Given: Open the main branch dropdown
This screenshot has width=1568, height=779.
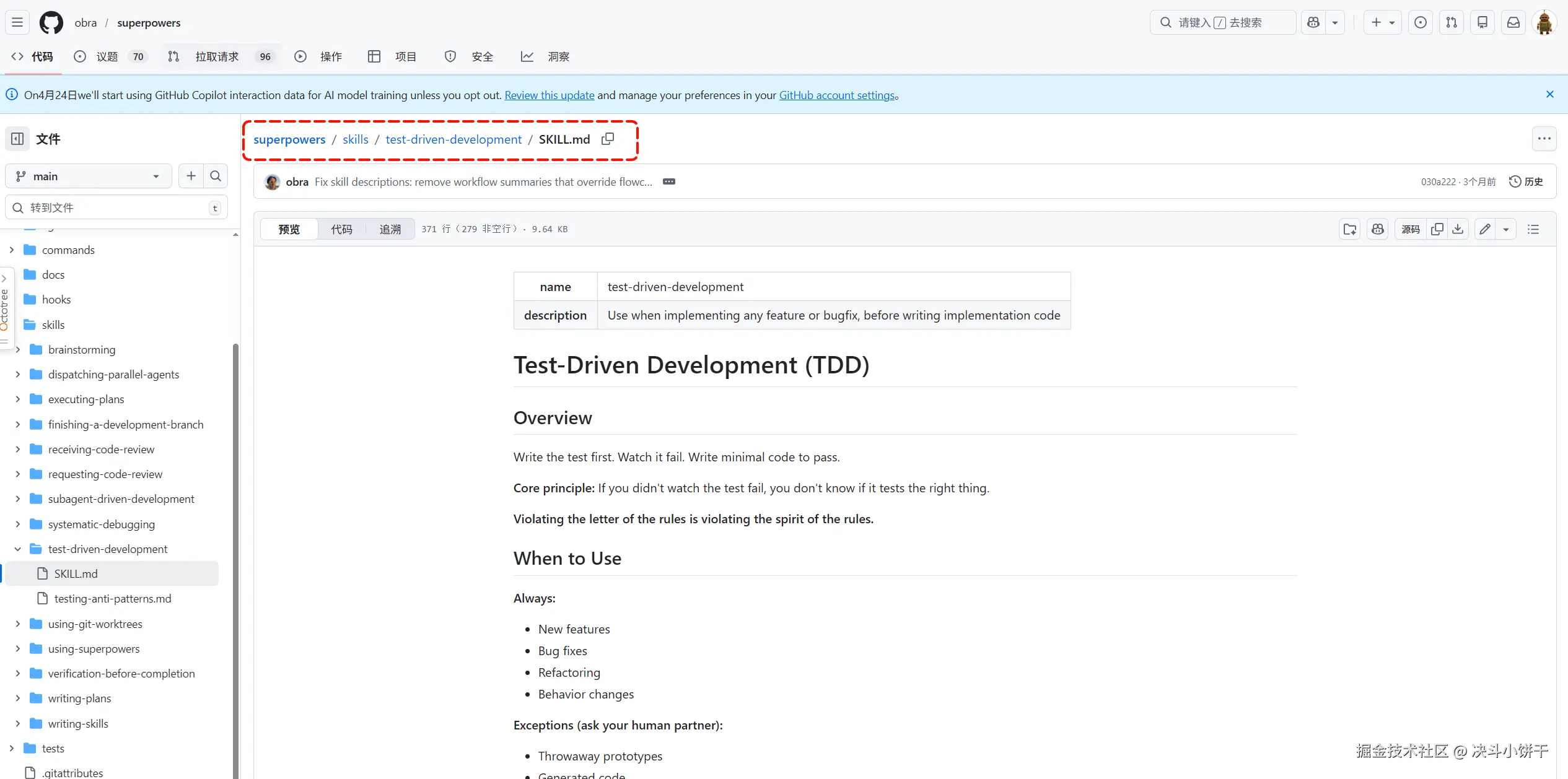Looking at the screenshot, I should (88, 176).
